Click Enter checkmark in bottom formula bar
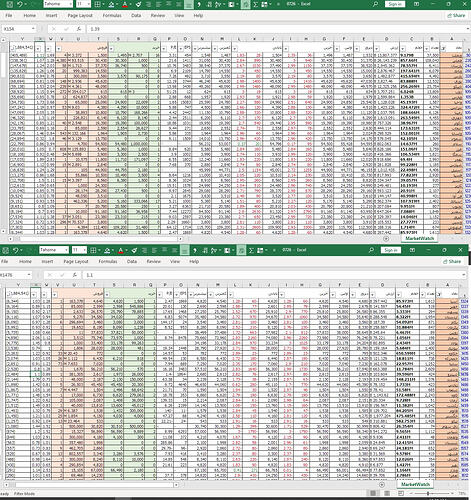 tap(62, 275)
